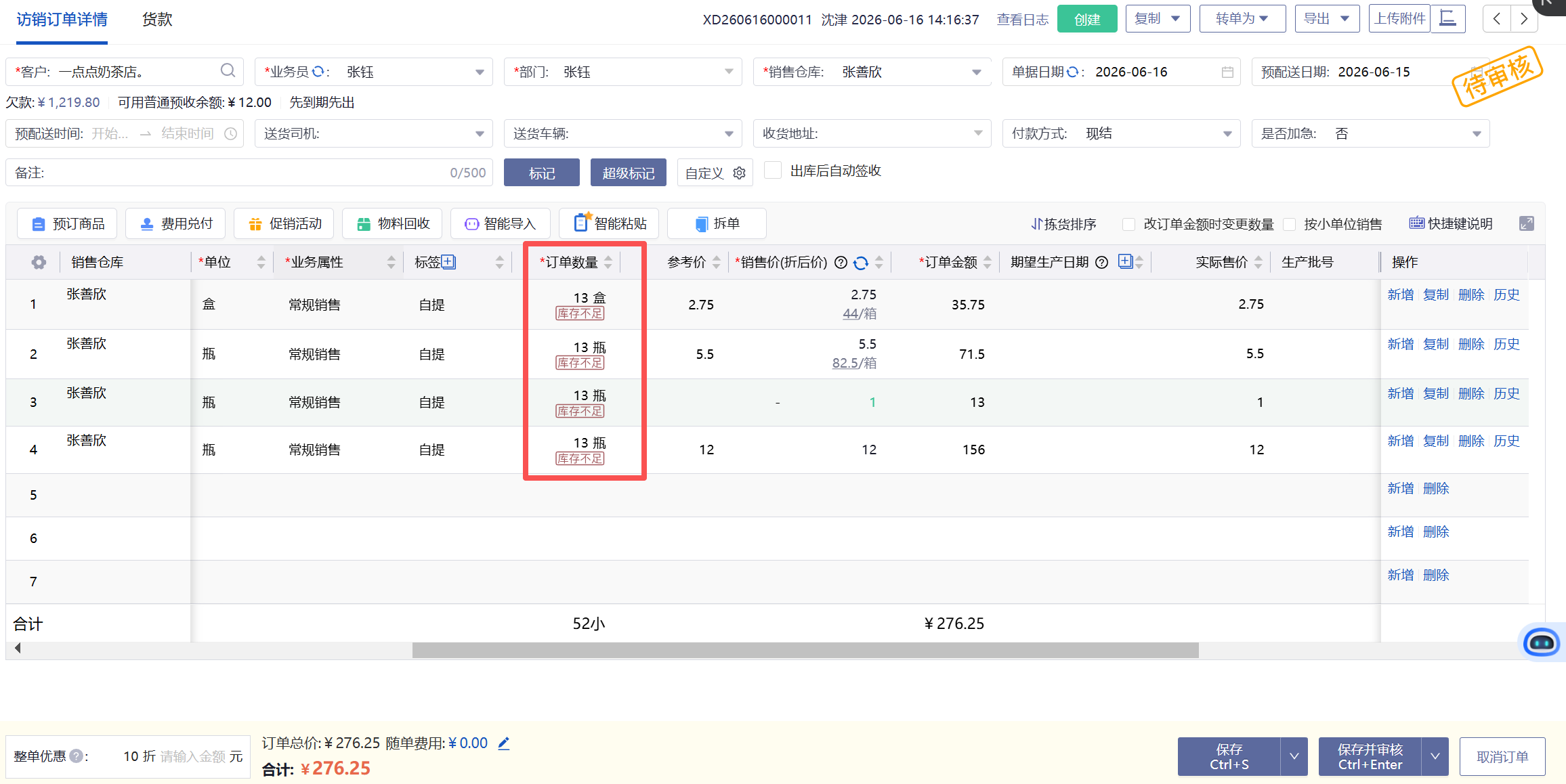Open the 物料回收 toolbar item

[392, 223]
